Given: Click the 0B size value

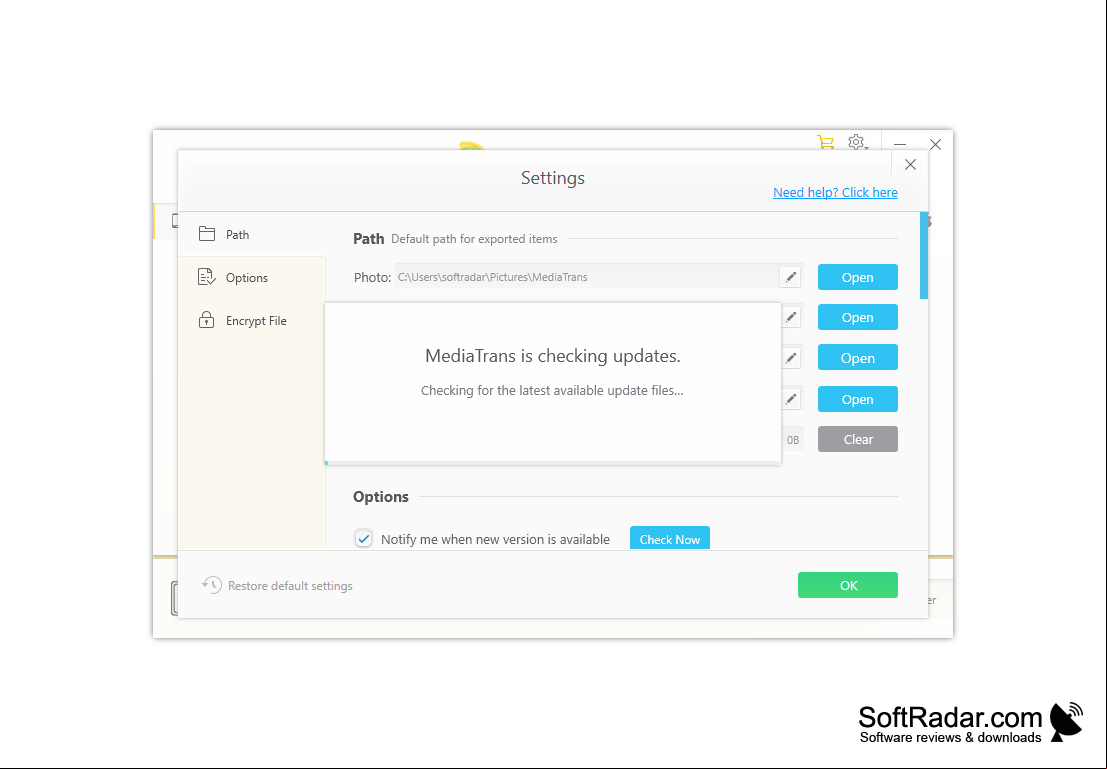Looking at the screenshot, I should 793,440.
